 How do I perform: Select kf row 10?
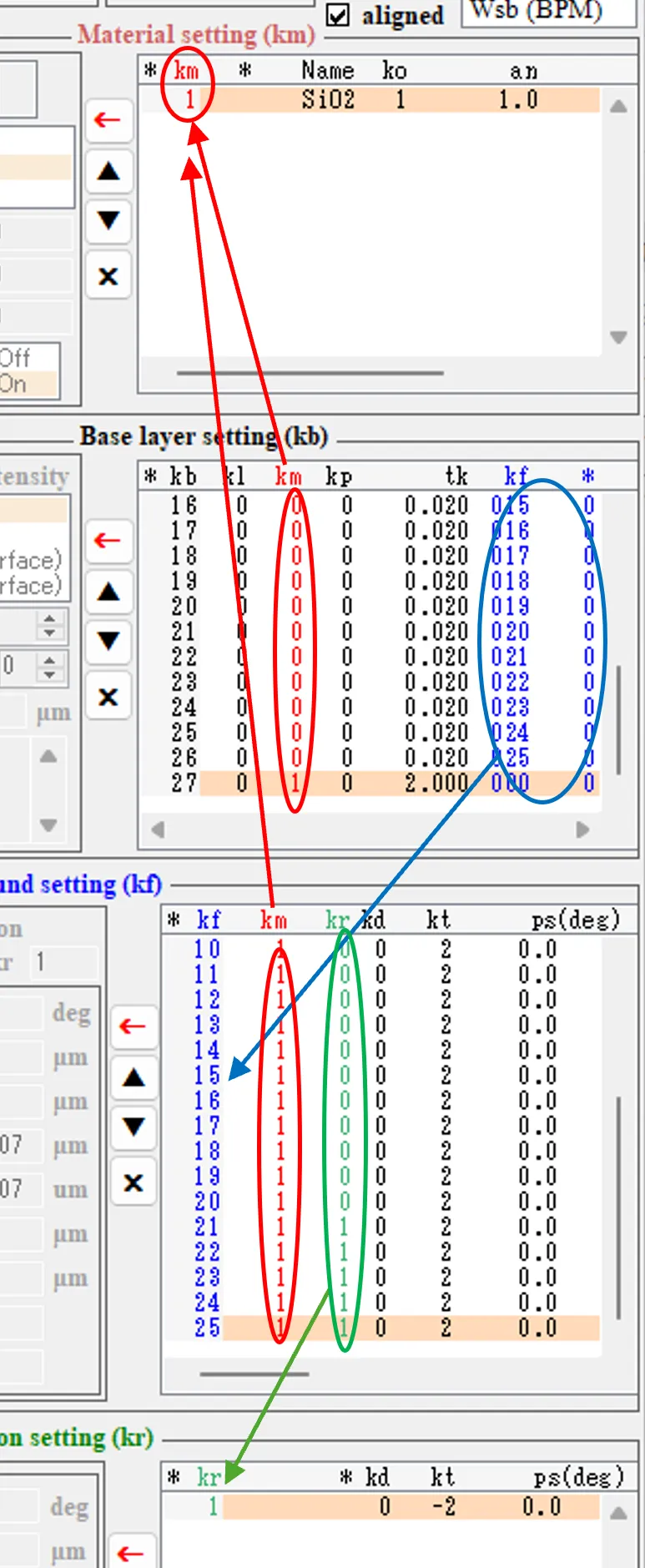coord(383,949)
